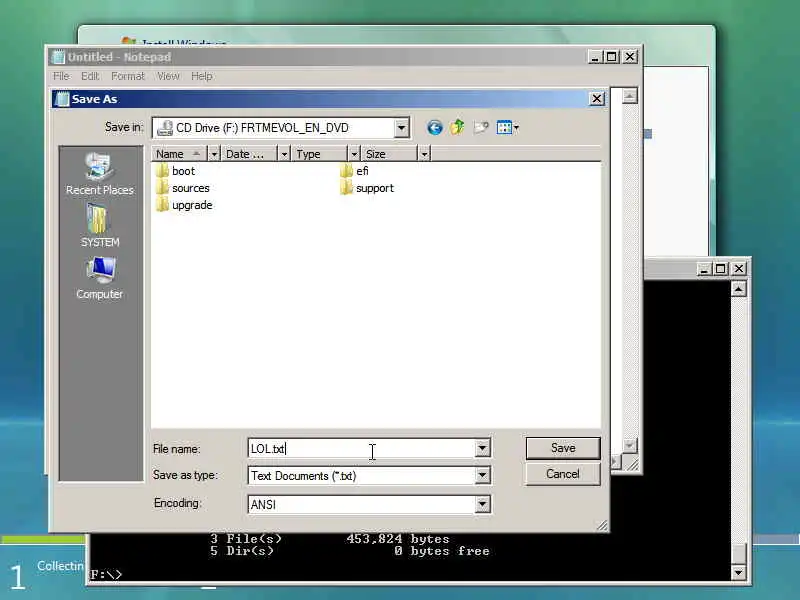Expand the Save as type dropdown
Viewport: 800px width, 600px height.
coord(482,476)
